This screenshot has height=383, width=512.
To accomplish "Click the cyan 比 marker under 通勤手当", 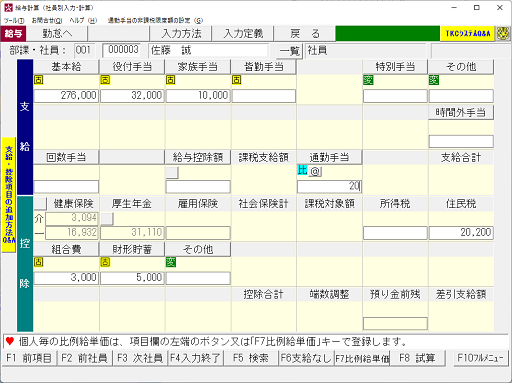I will pyautogui.click(x=302, y=170).
